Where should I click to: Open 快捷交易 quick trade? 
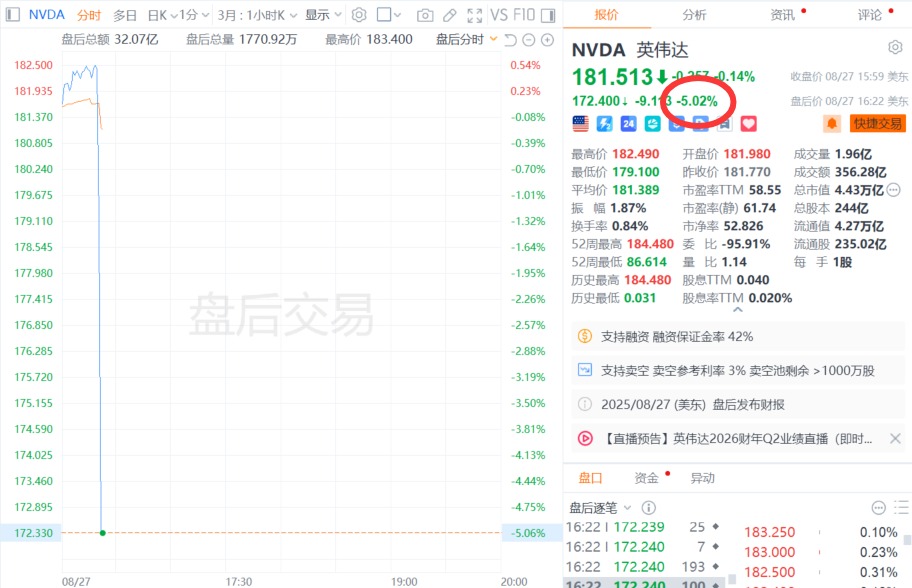pos(878,123)
